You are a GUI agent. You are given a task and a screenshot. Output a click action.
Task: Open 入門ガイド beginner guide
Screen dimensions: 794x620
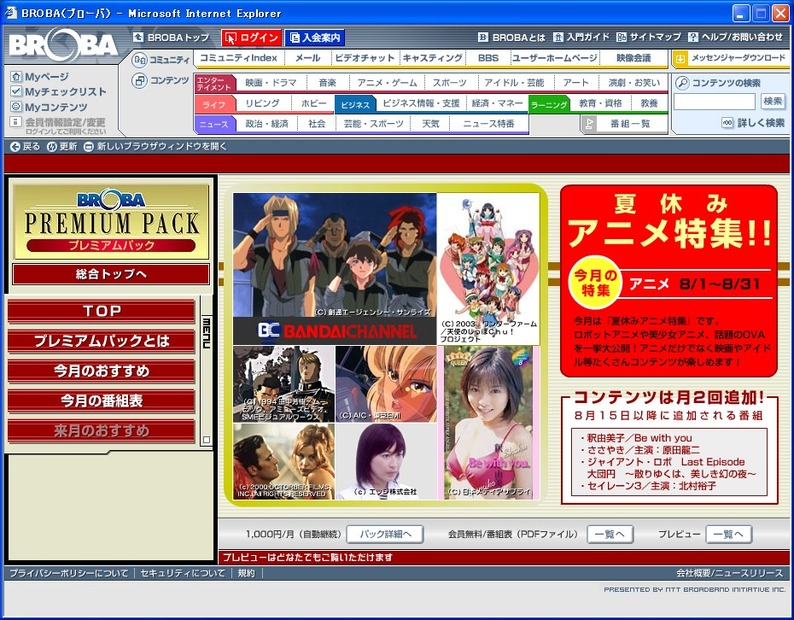pyautogui.click(x=581, y=37)
